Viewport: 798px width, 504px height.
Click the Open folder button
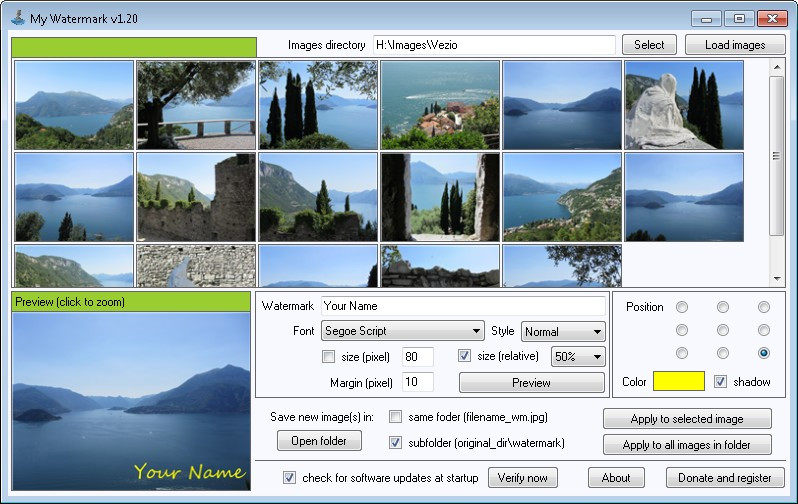pos(319,441)
